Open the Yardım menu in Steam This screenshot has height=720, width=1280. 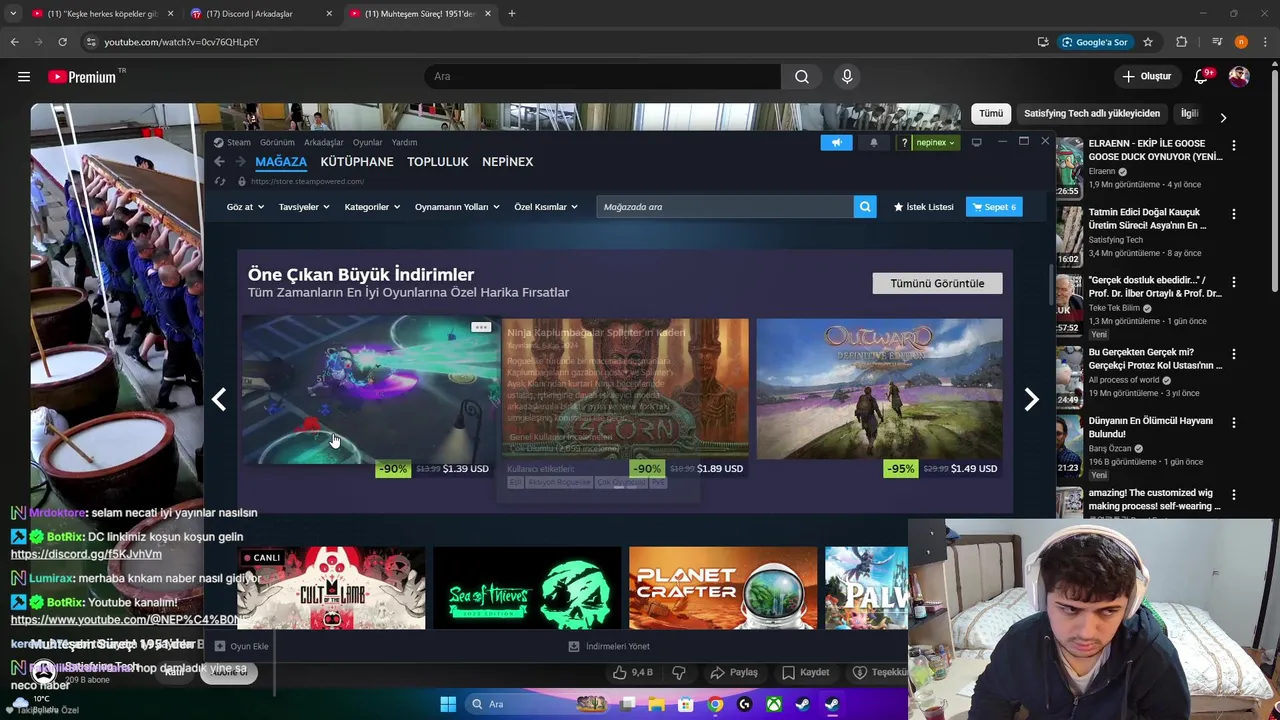(x=404, y=142)
